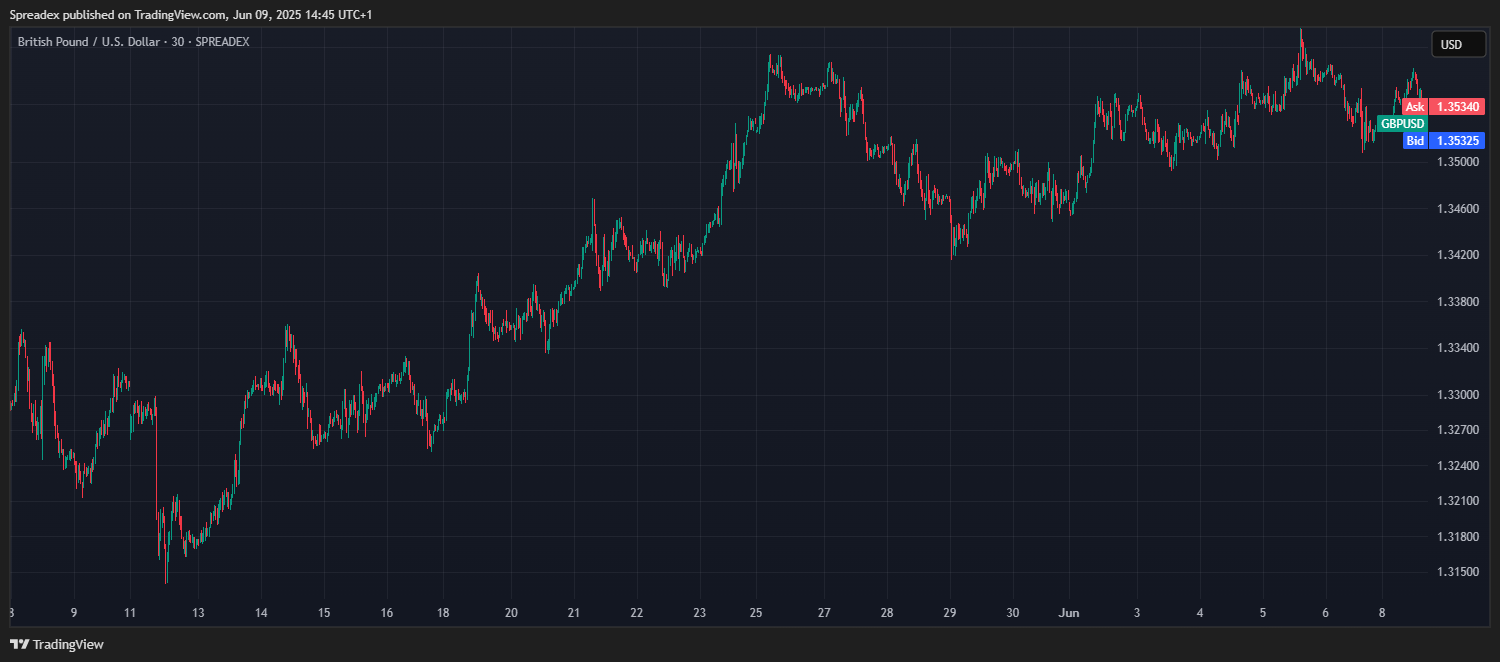
Task: Click date 6 on the time axis
Action: coord(1325,613)
